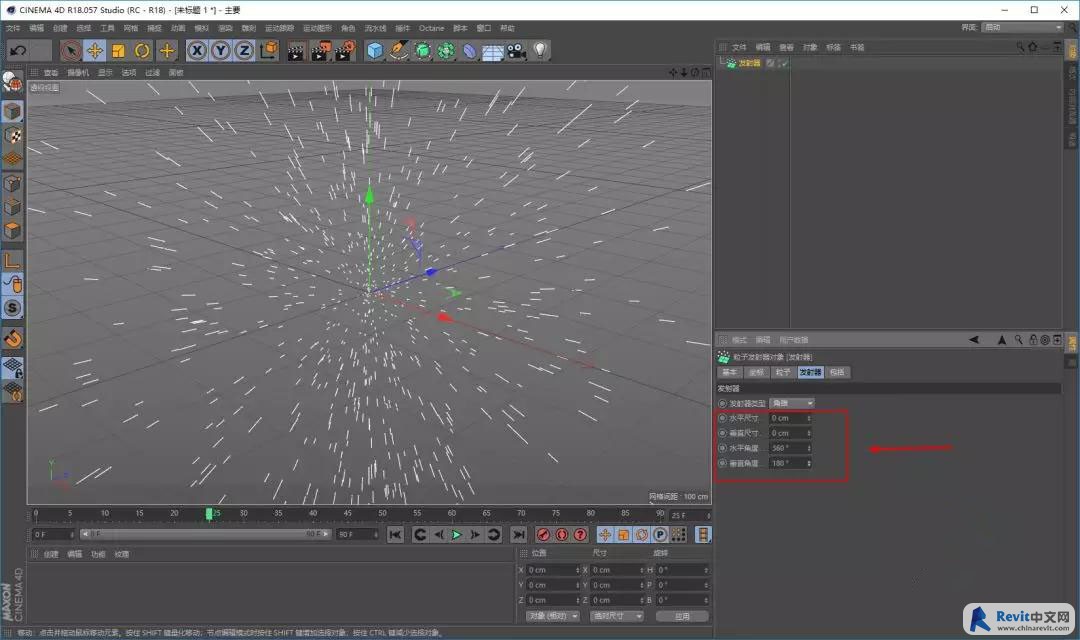The width and height of the screenshot is (1080, 640).
Task: Add a Cube primitive object
Action: (375, 50)
